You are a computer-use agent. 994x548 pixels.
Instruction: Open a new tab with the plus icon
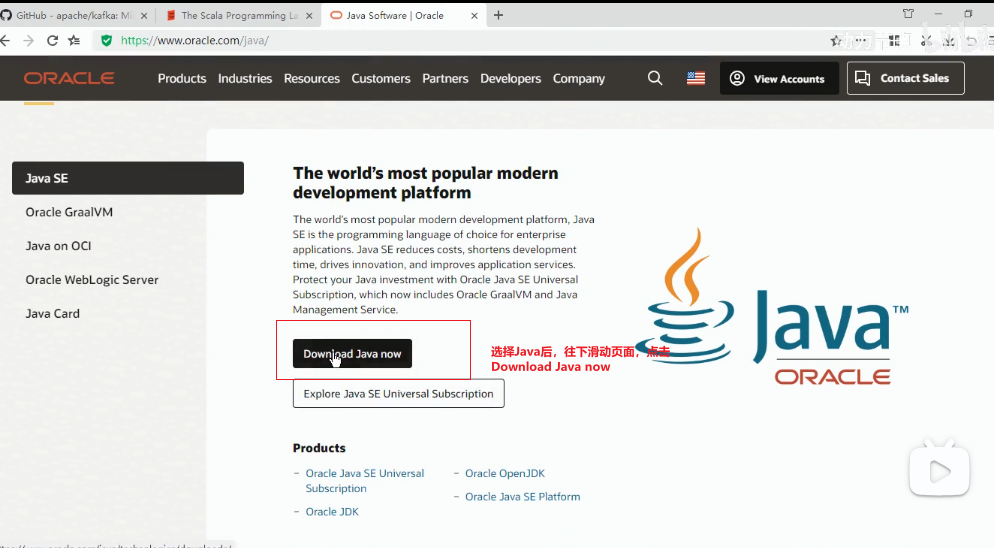[498, 15]
